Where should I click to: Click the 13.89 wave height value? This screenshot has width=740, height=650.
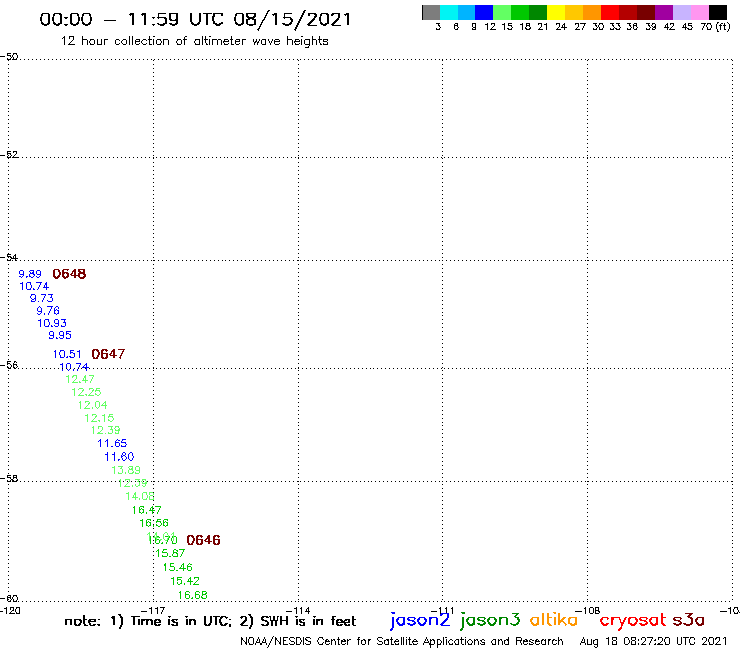point(126,470)
